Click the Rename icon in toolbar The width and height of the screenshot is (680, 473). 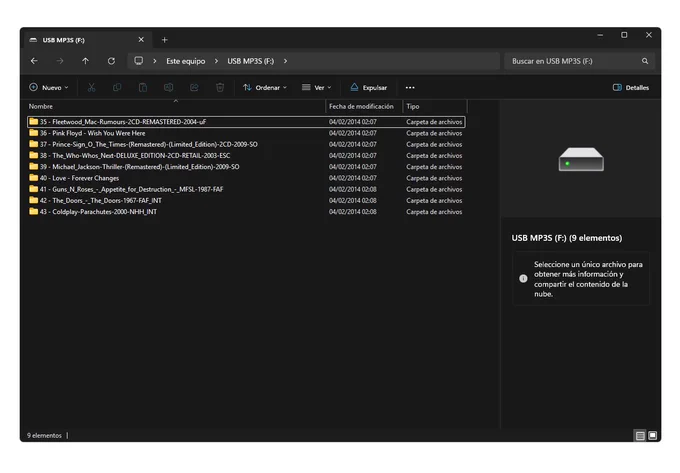pos(169,88)
